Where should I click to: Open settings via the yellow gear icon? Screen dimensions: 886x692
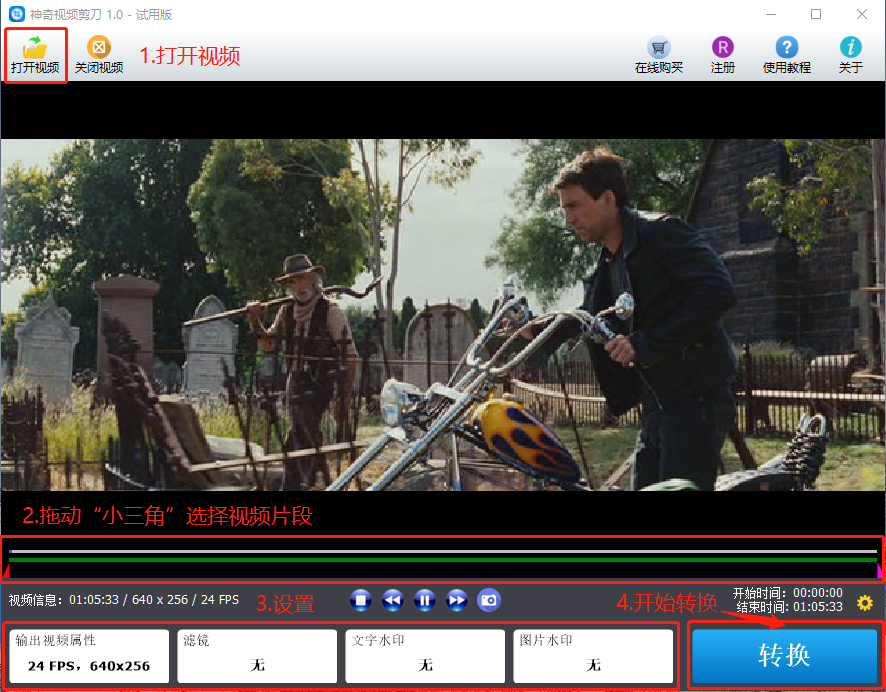coord(865,603)
